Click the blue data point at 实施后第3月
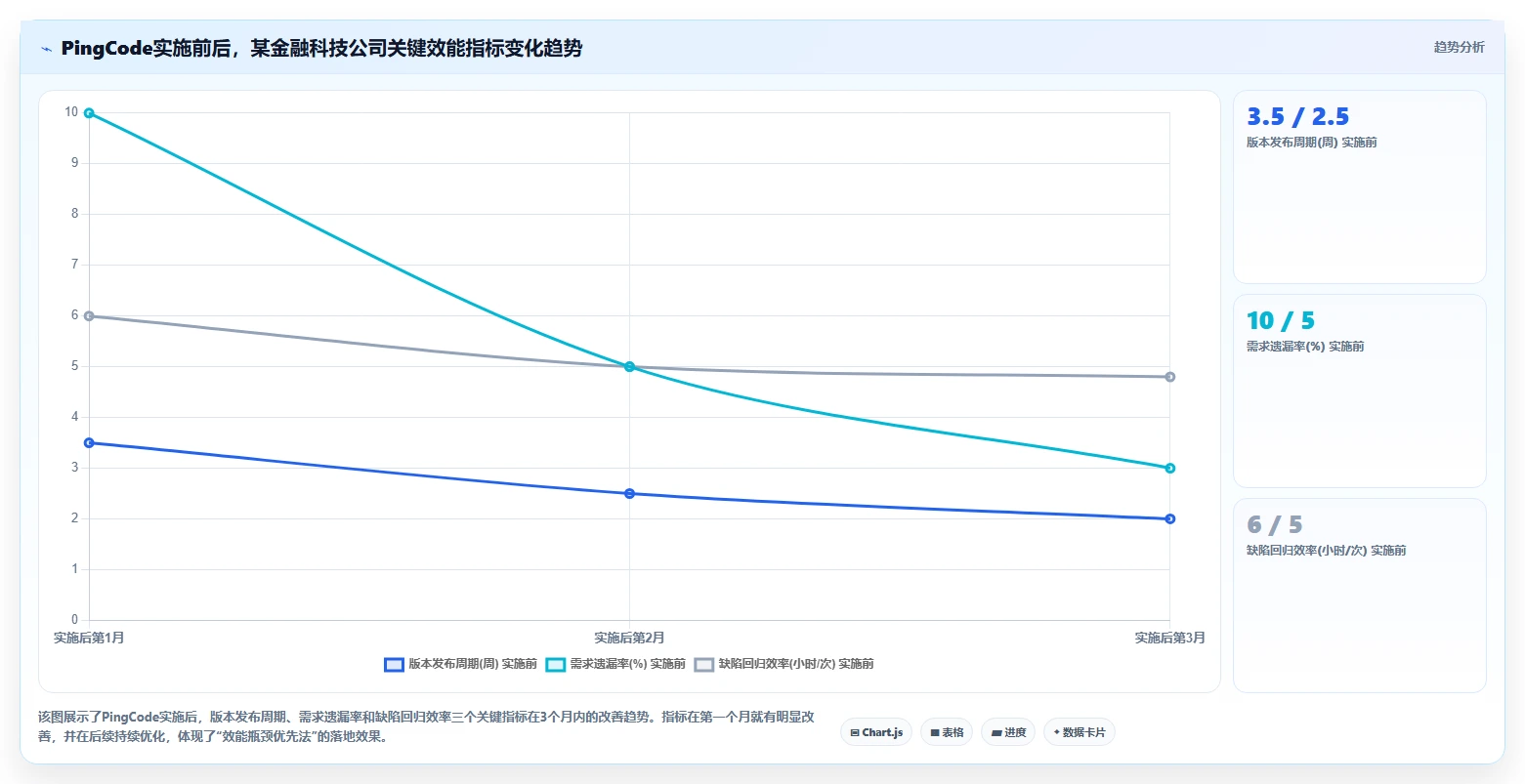Screen dimensions: 1525x784 tap(1170, 519)
